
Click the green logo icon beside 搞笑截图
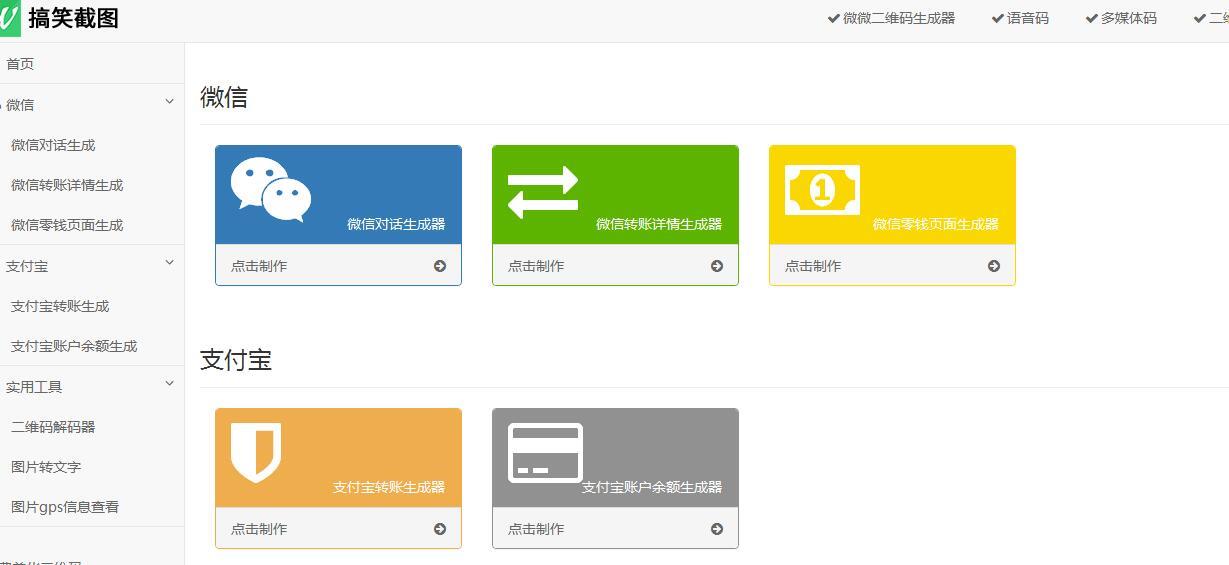click(x=9, y=18)
